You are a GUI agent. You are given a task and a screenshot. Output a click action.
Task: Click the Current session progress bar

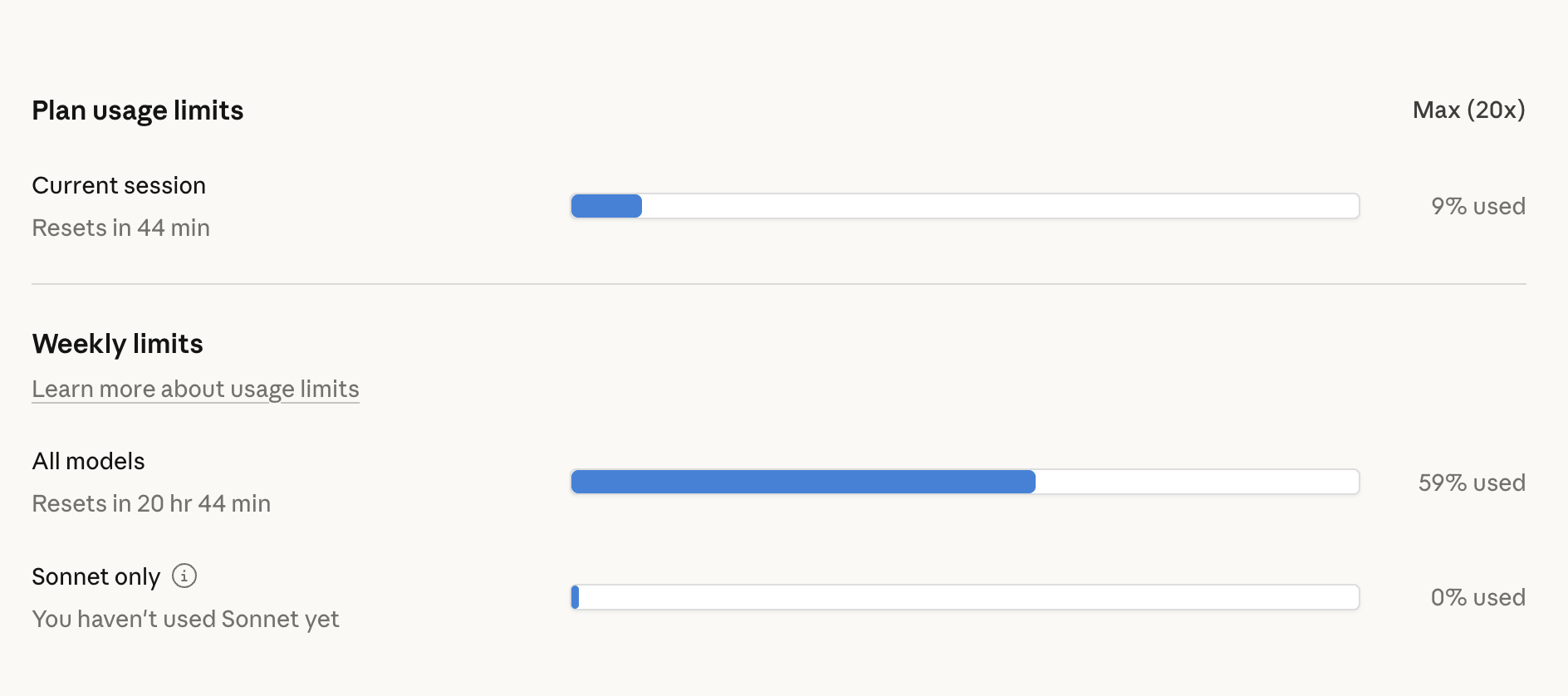pos(964,206)
